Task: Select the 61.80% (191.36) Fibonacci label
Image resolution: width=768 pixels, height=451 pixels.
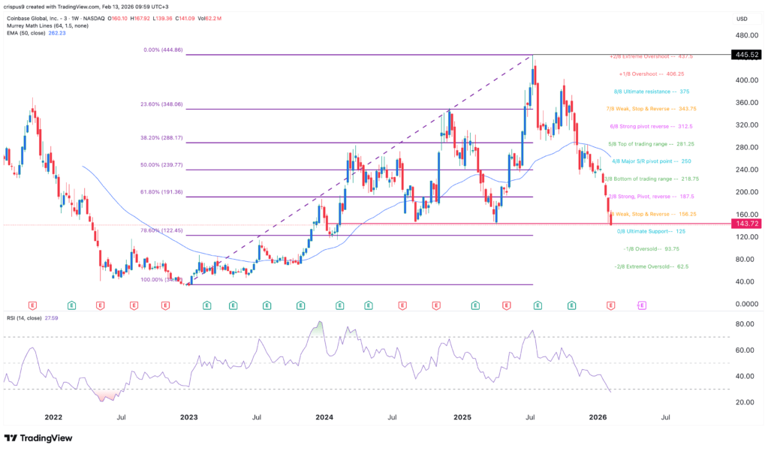Action: click(162, 192)
